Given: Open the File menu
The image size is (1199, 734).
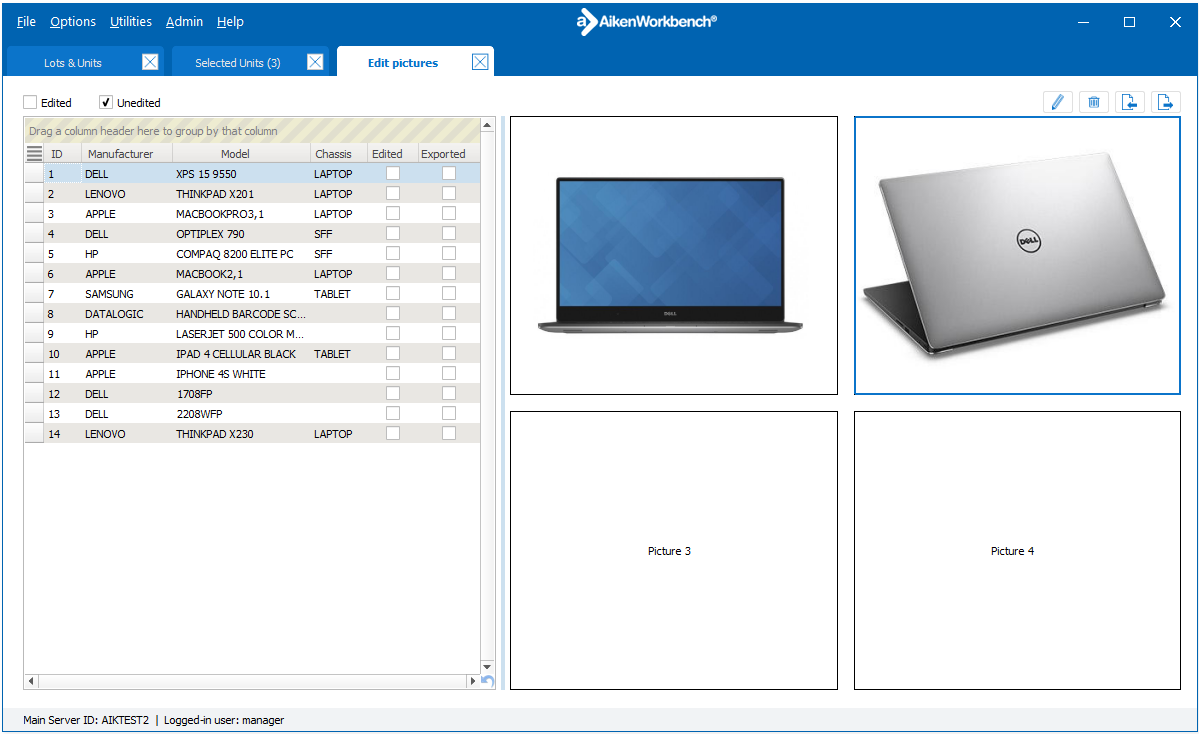Looking at the screenshot, I should click(x=26, y=21).
